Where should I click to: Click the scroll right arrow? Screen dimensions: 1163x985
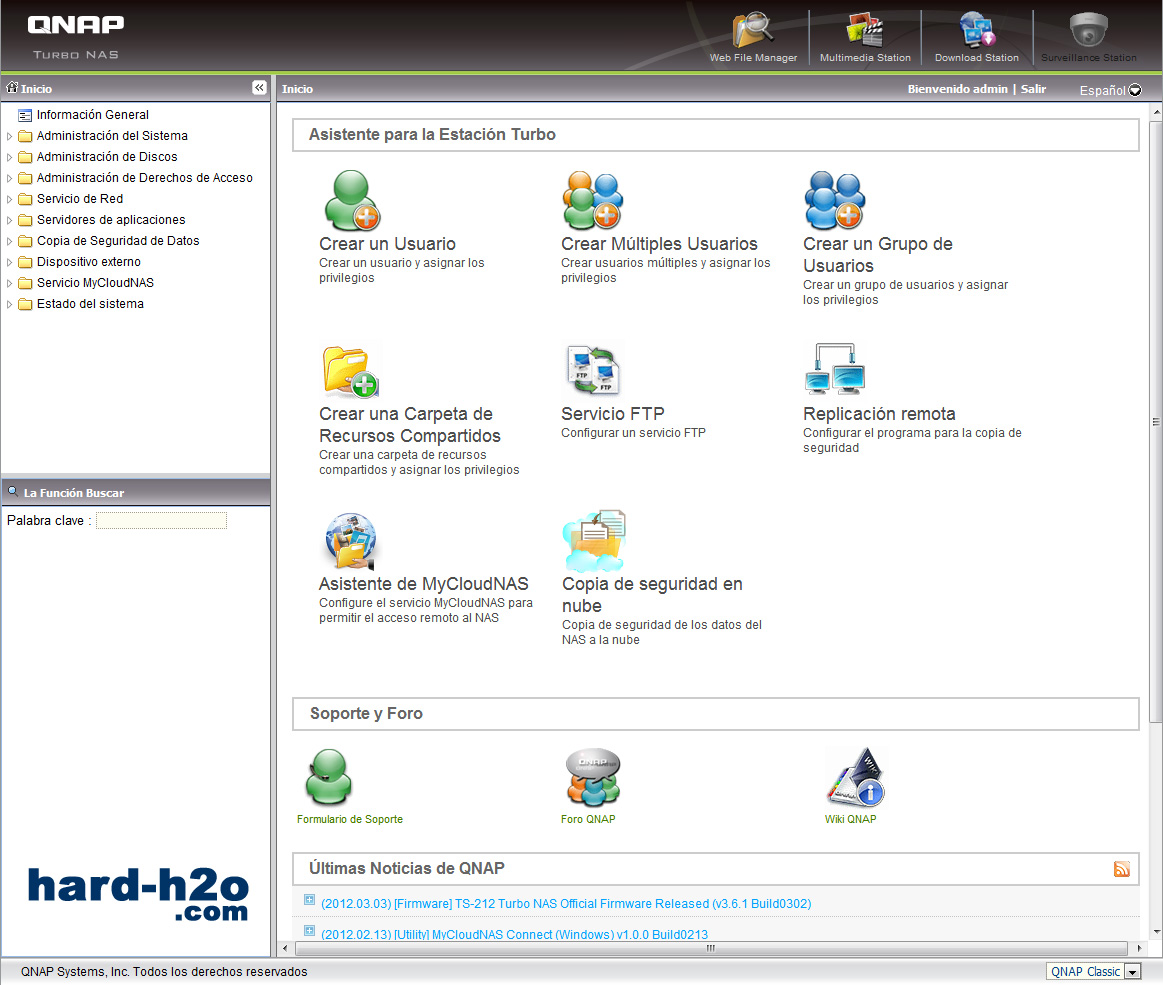point(1139,948)
